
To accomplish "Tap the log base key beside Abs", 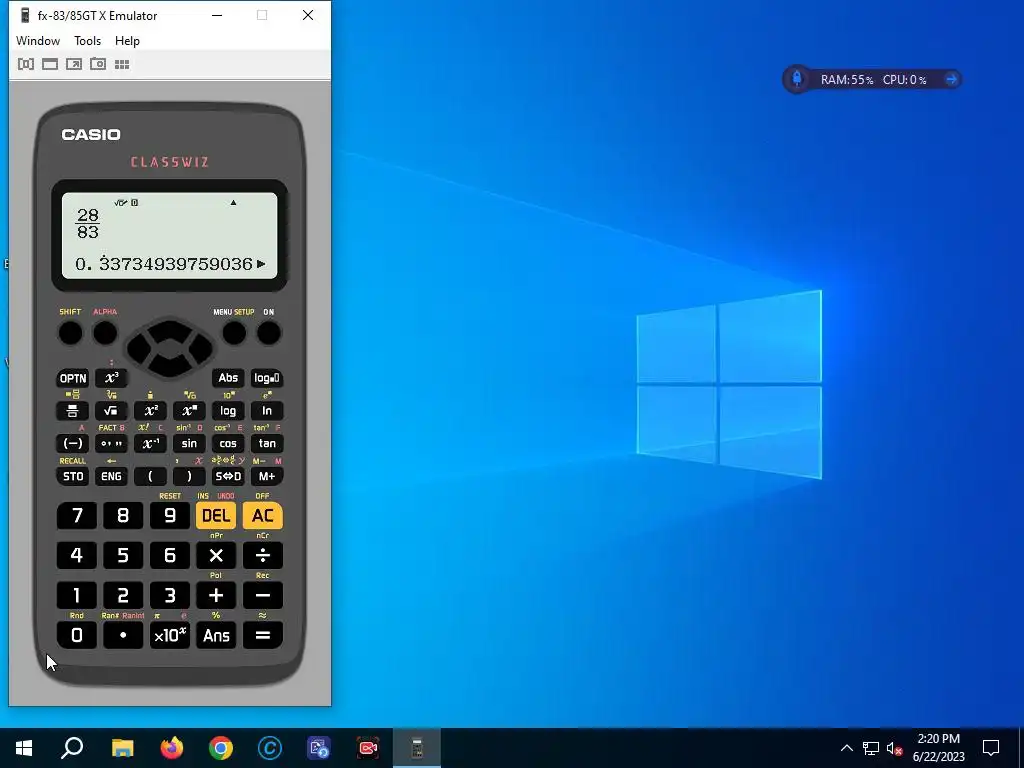I will tap(267, 378).
